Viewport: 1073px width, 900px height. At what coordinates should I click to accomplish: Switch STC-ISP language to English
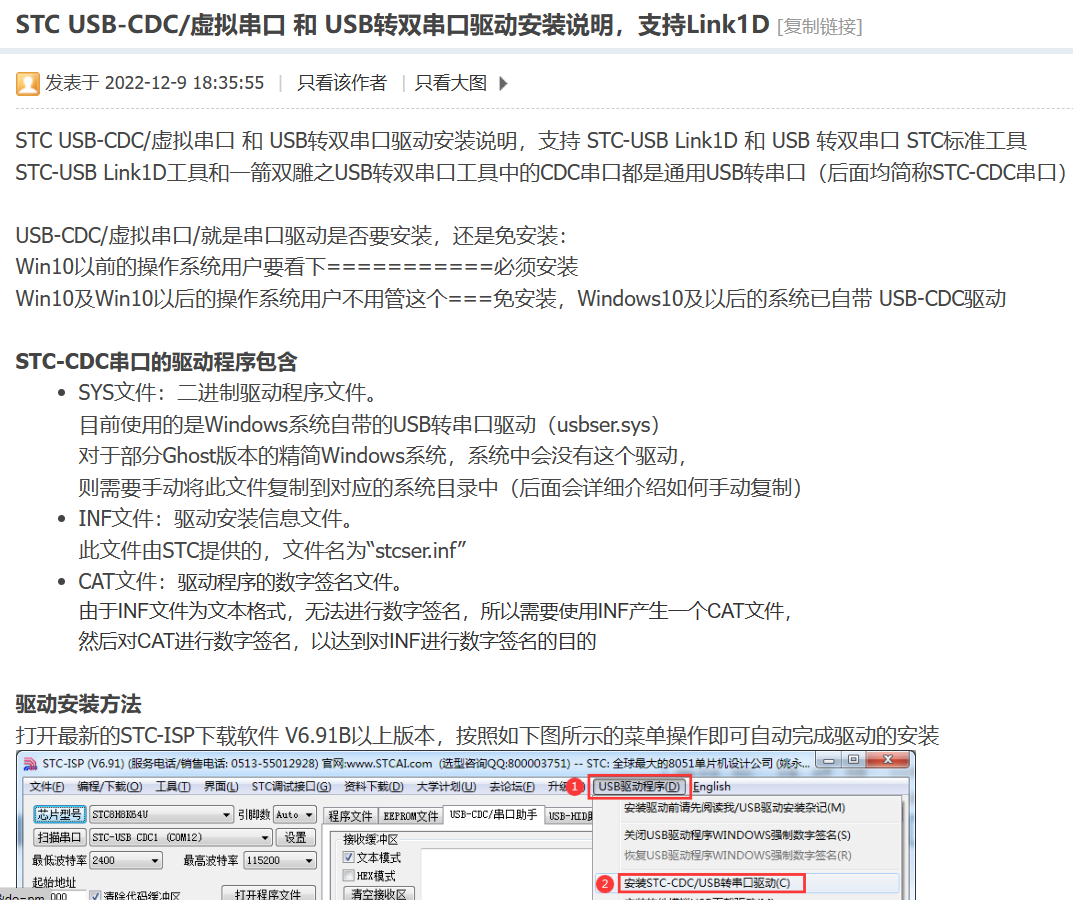click(x=712, y=786)
